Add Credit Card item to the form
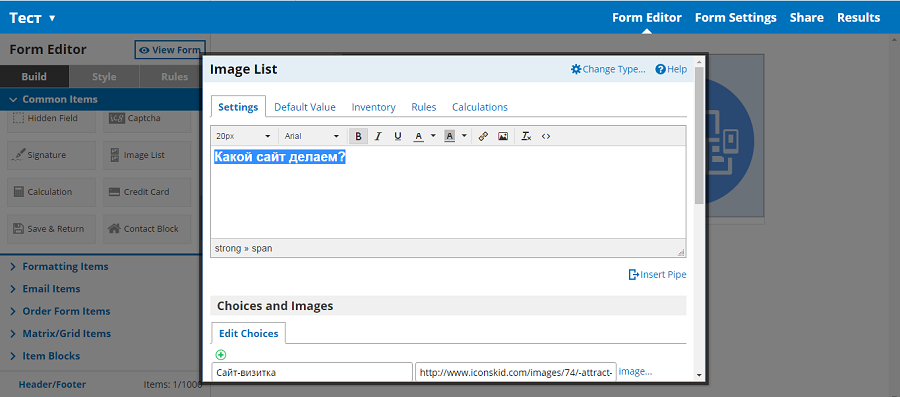Viewport: 900px width, 397px height. click(x=147, y=192)
